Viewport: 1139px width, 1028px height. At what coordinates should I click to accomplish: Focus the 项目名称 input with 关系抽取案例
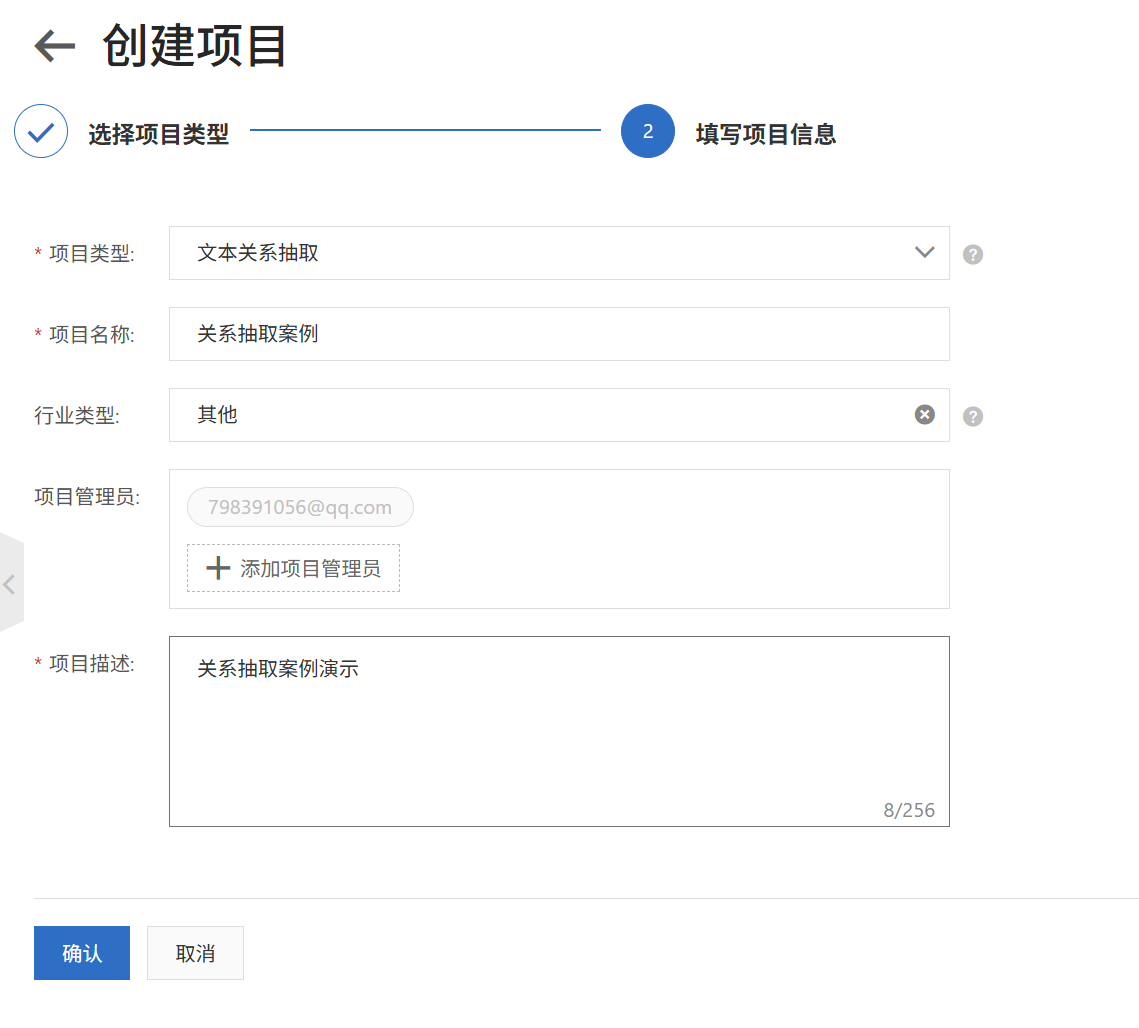[558, 334]
